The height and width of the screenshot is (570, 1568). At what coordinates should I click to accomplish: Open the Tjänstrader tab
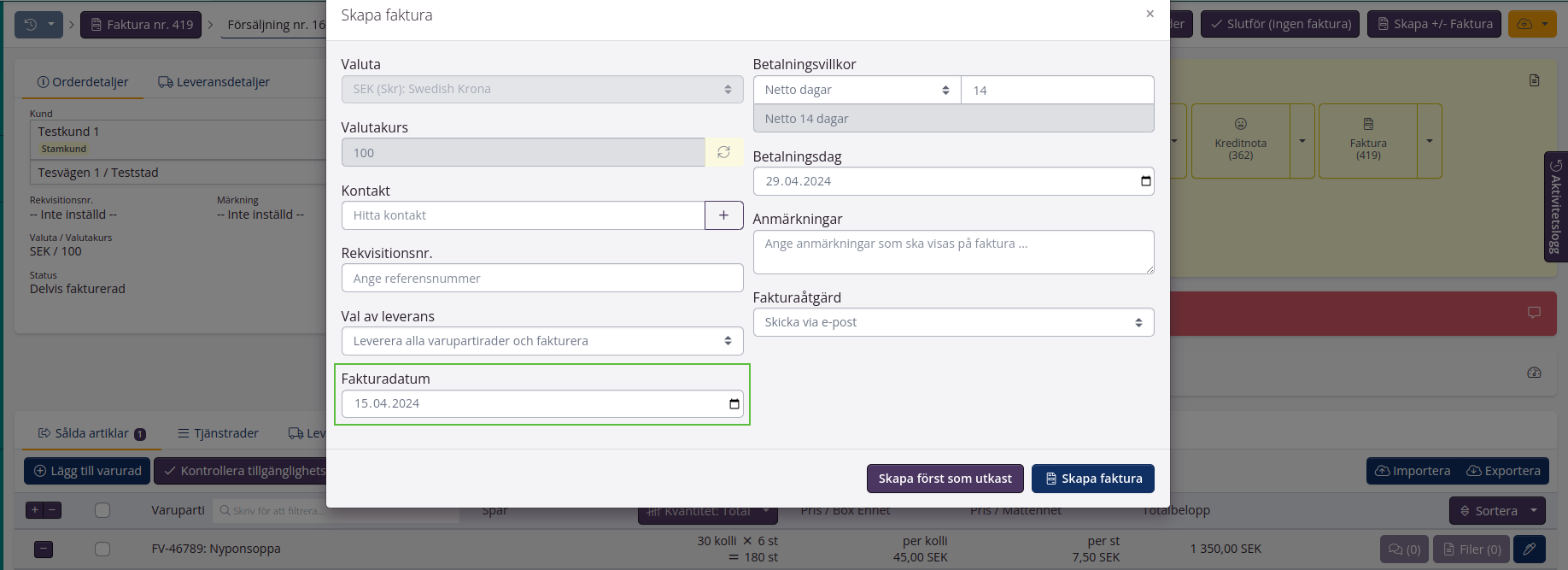click(x=218, y=433)
